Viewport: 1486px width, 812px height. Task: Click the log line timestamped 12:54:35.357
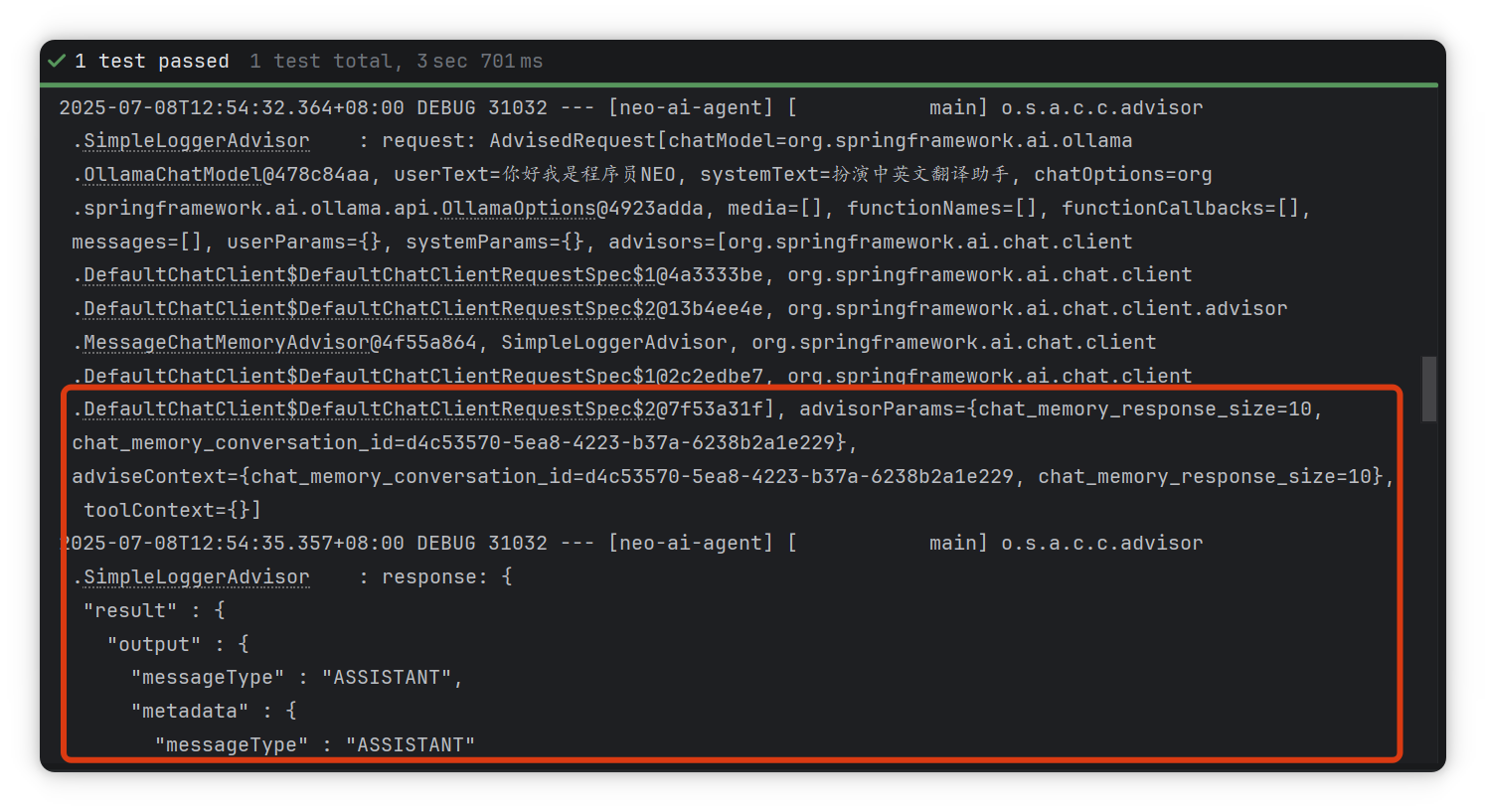630,544
